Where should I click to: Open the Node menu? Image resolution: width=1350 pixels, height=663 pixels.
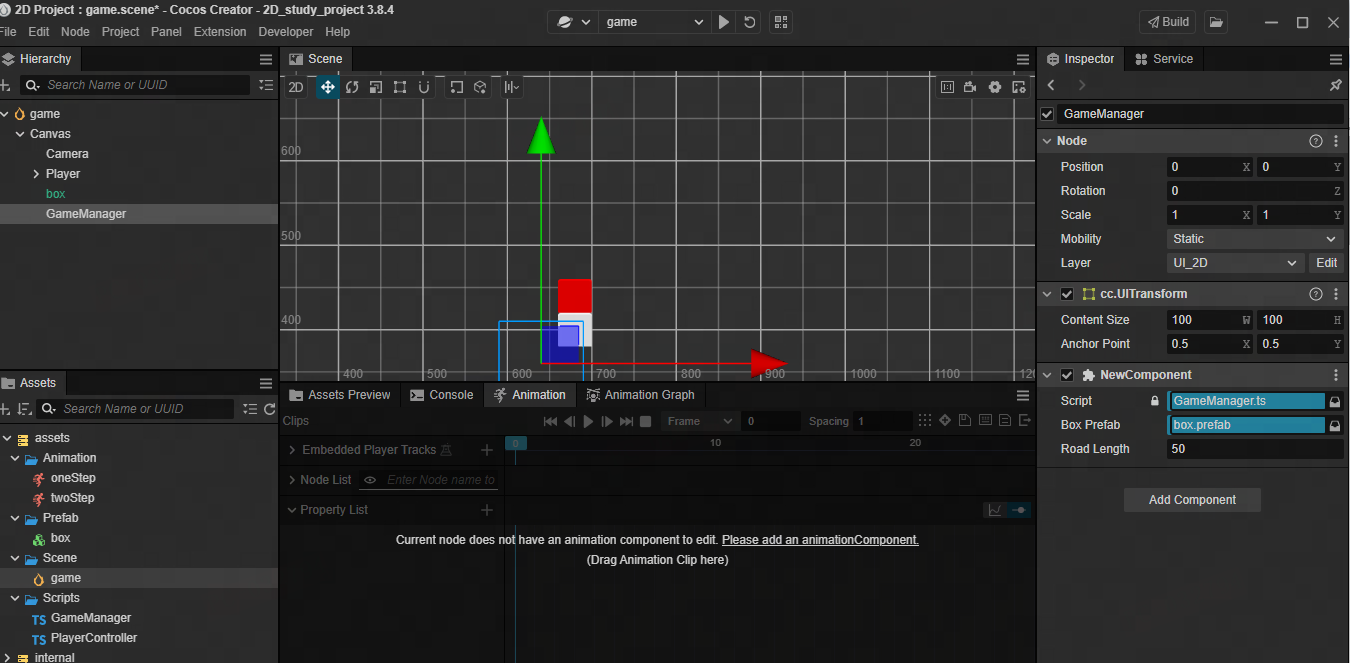pos(75,32)
